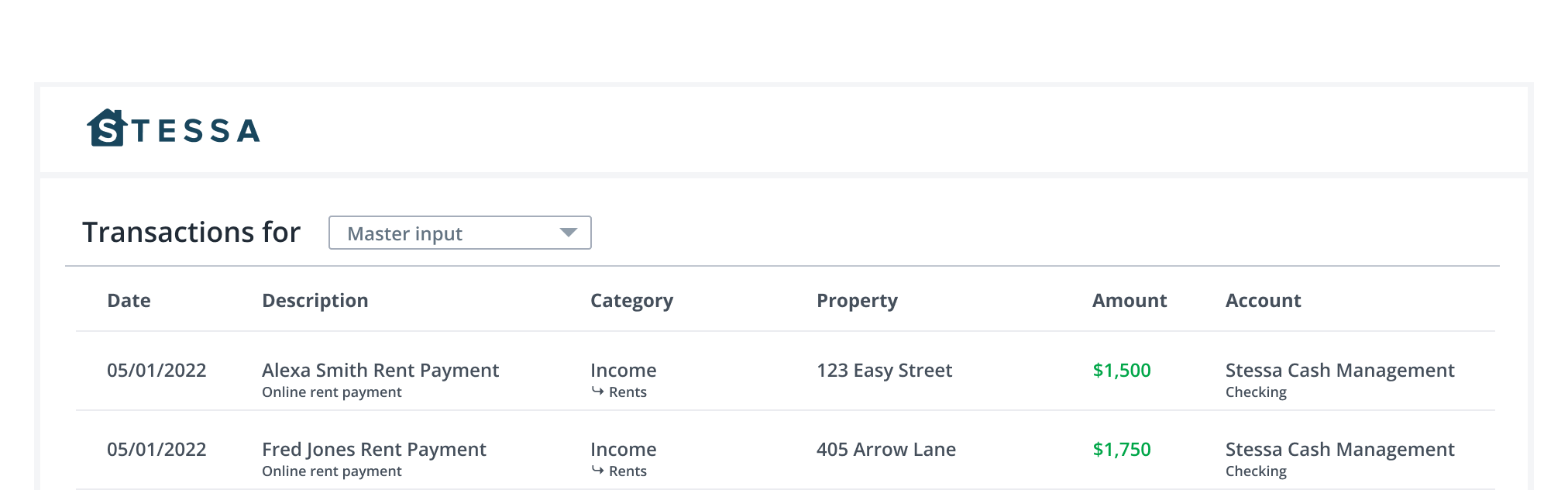Expand the property selector combo box
The image size is (1568, 490).
coord(459,233)
